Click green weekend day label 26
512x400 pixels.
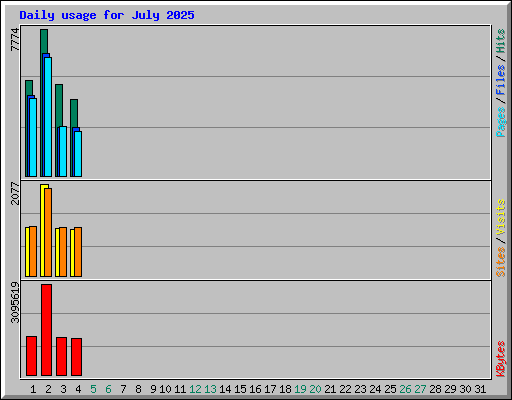(x=405, y=389)
